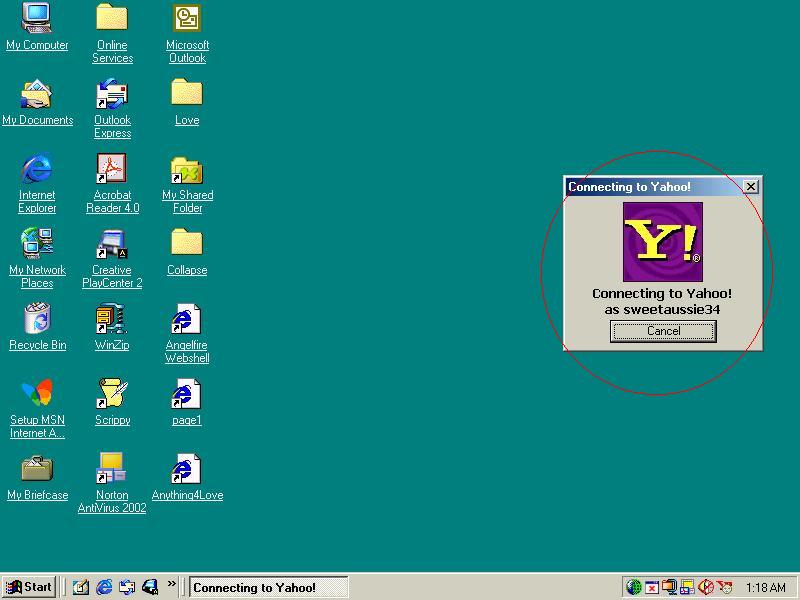Open Yahoo! Messenger from the system tray
Viewport: 800px width, 600px height.
[724, 587]
